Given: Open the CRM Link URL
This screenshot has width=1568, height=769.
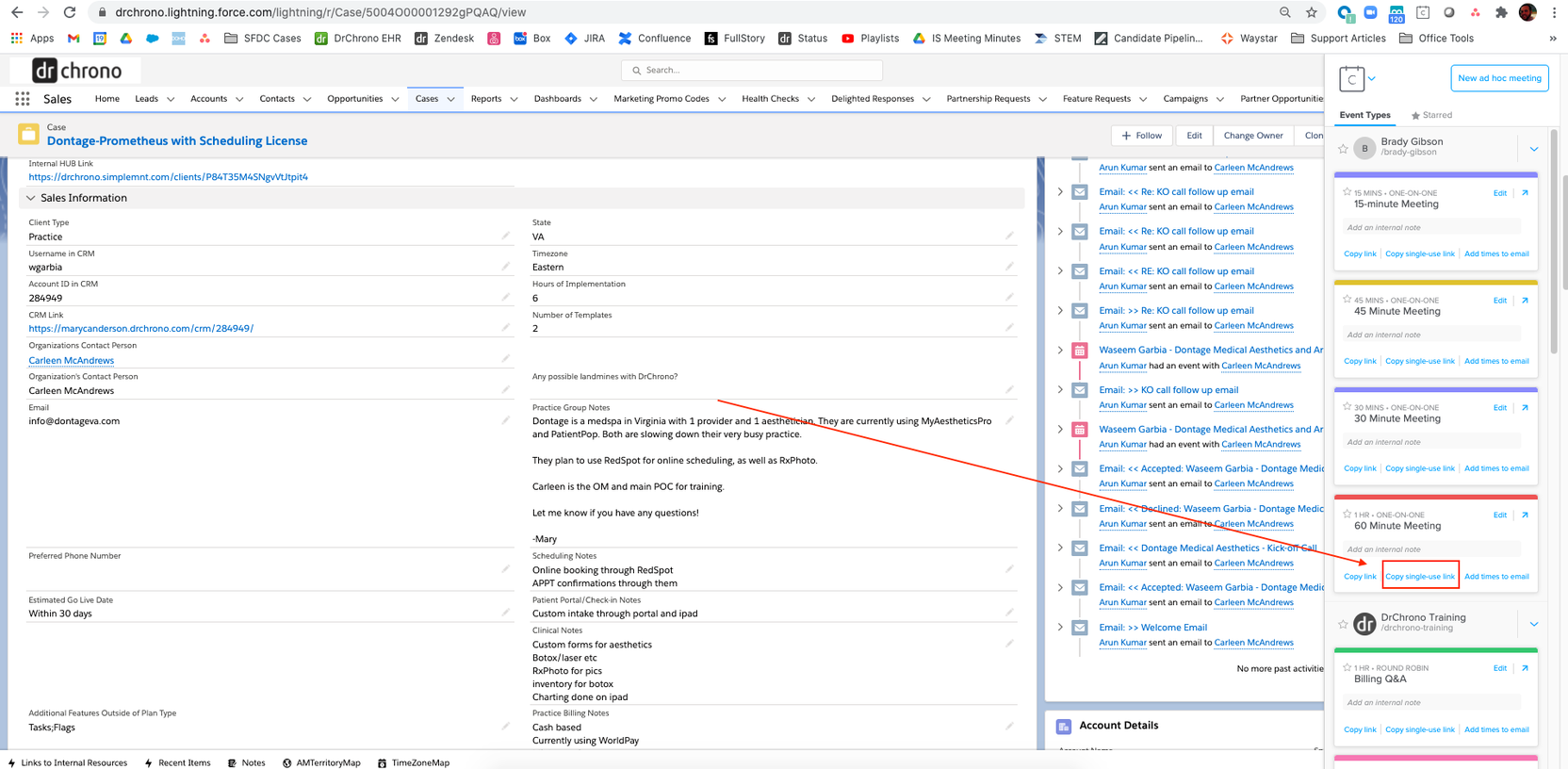Looking at the screenshot, I should 141,329.
